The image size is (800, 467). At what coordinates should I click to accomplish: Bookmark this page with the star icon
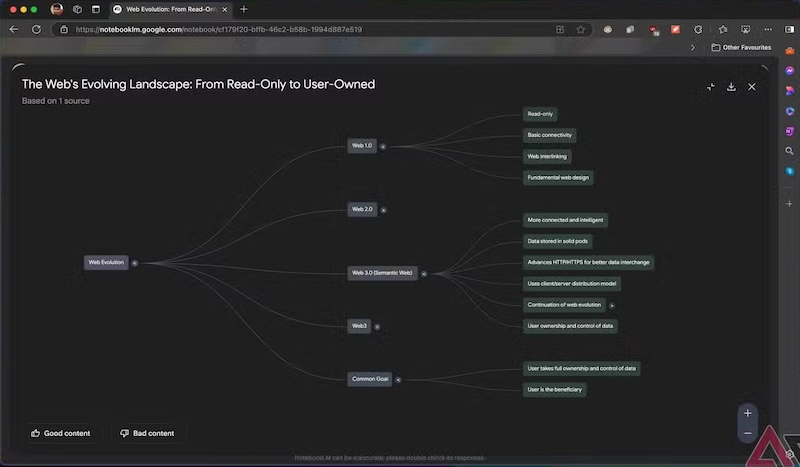(x=581, y=29)
